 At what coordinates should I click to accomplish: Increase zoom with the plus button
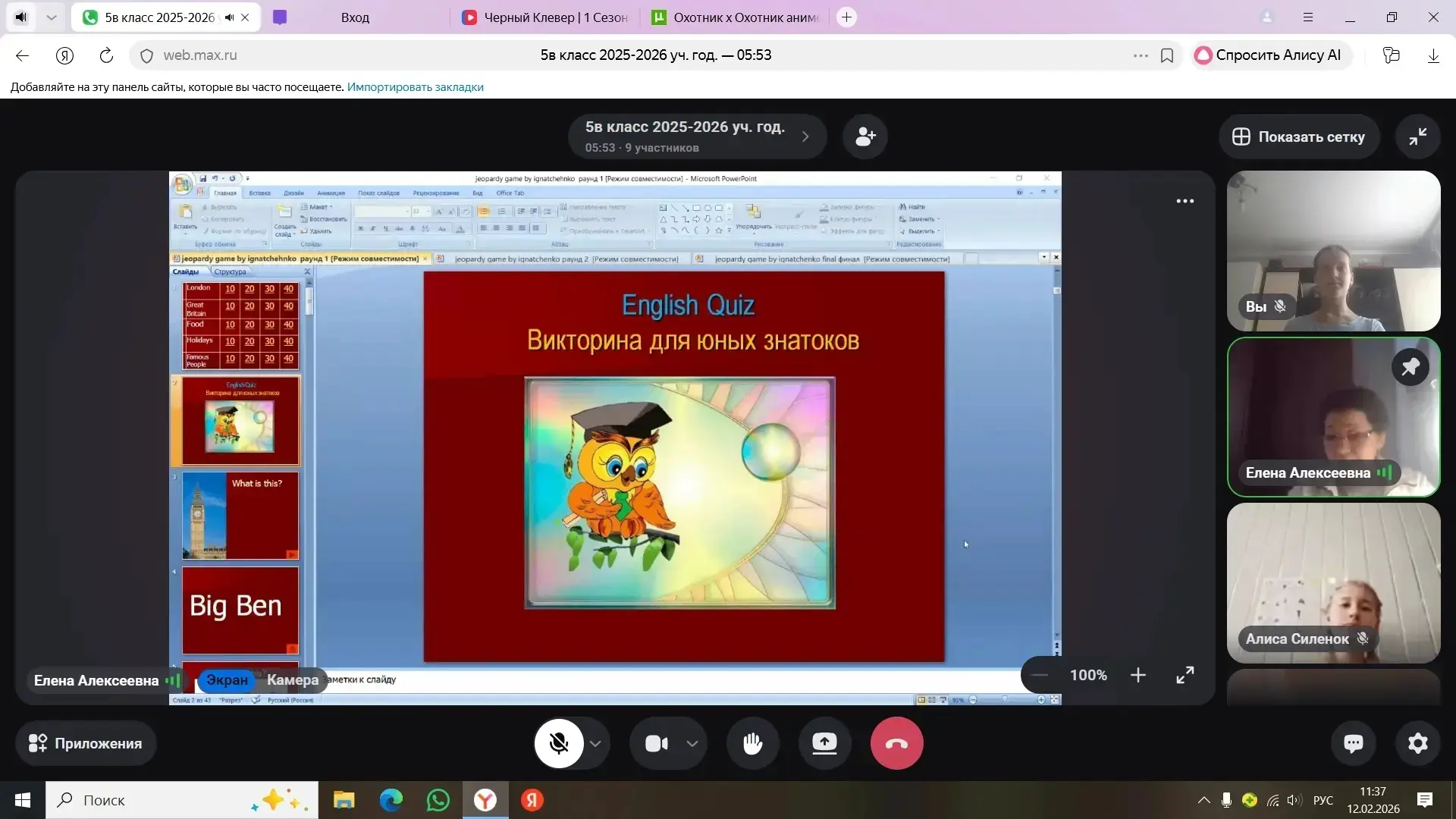click(1137, 675)
